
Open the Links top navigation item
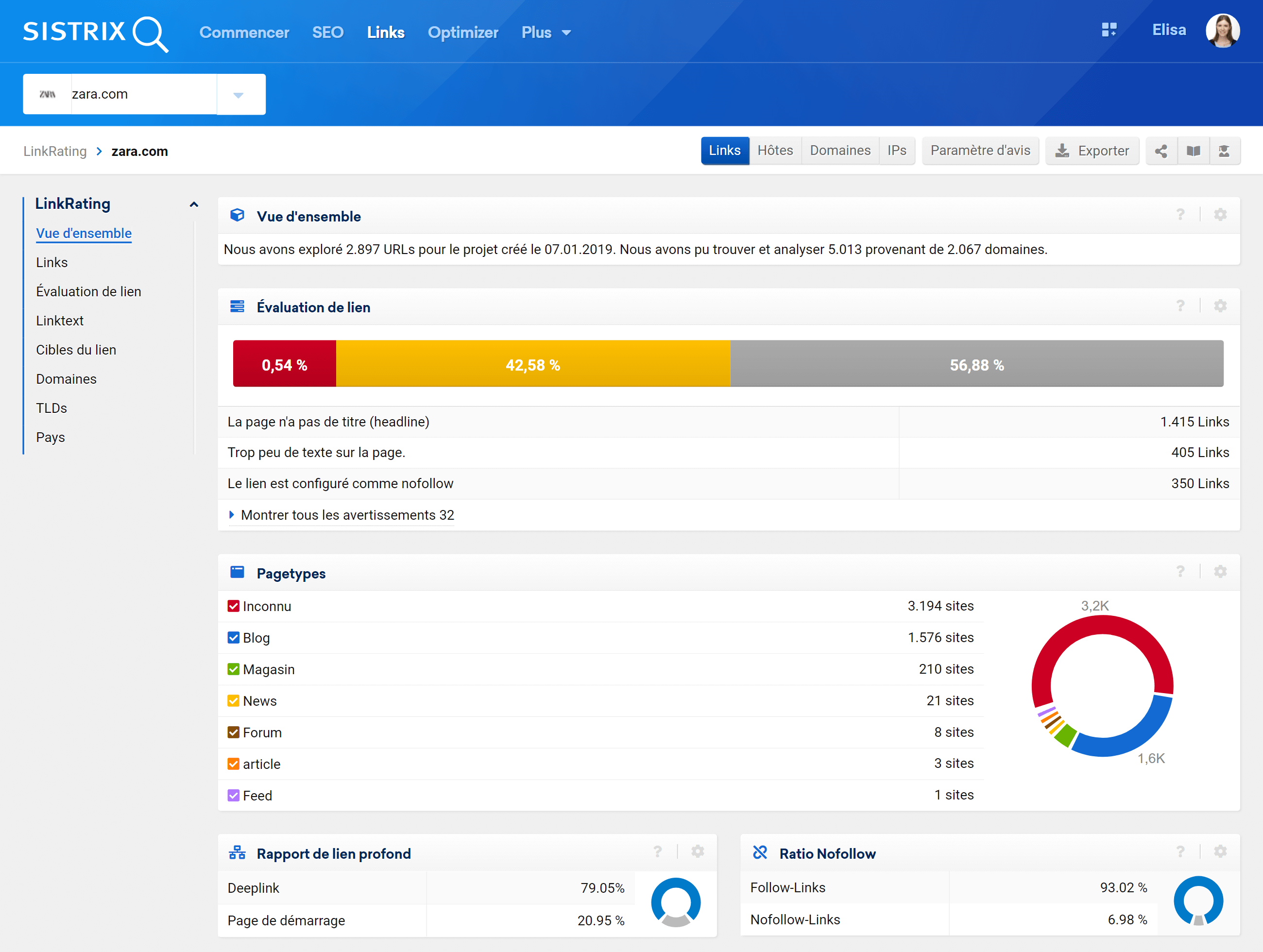tap(385, 33)
